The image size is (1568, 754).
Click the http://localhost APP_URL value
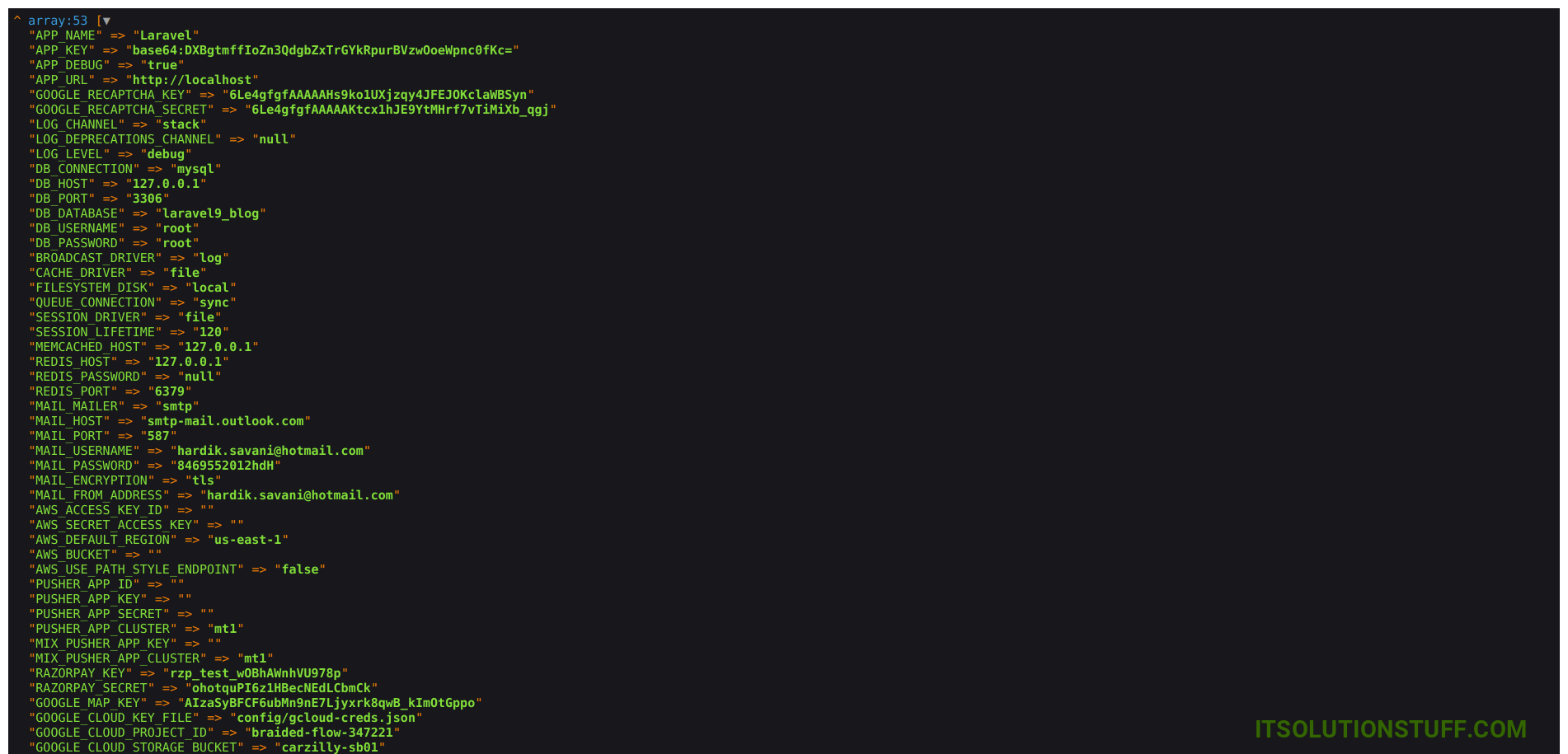click(192, 80)
